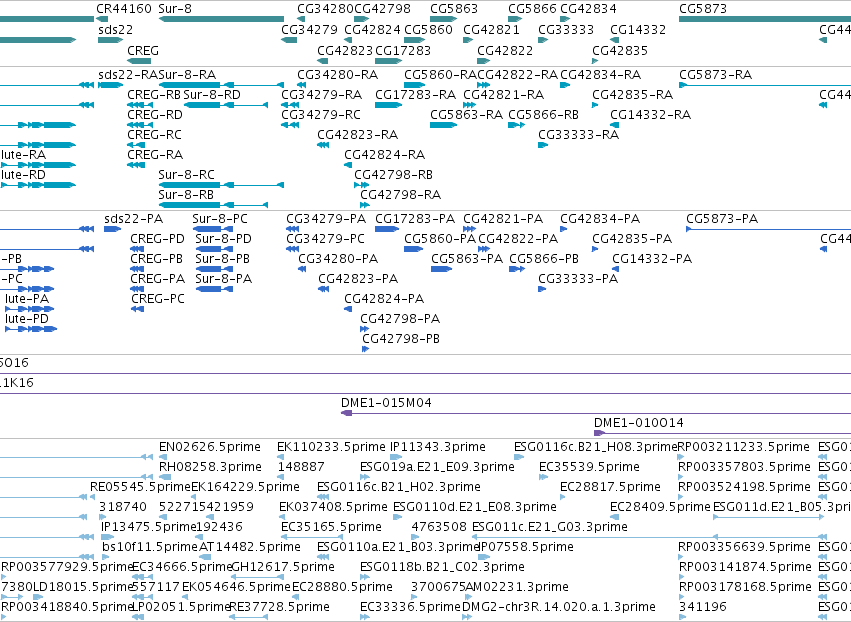Click the CG42823-RA transcript label

[358, 135]
